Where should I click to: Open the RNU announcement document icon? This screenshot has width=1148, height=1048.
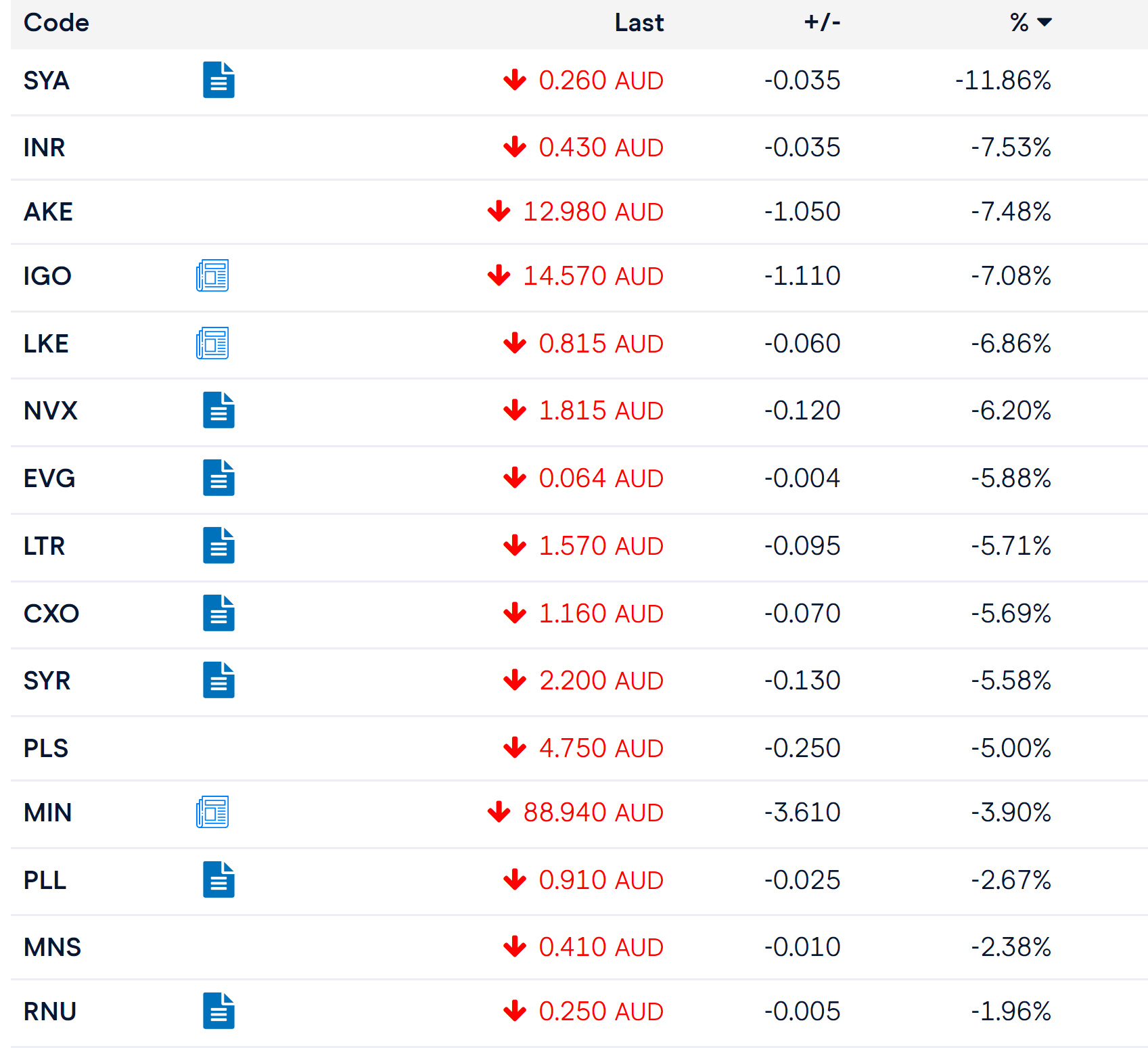pos(219,1011)
